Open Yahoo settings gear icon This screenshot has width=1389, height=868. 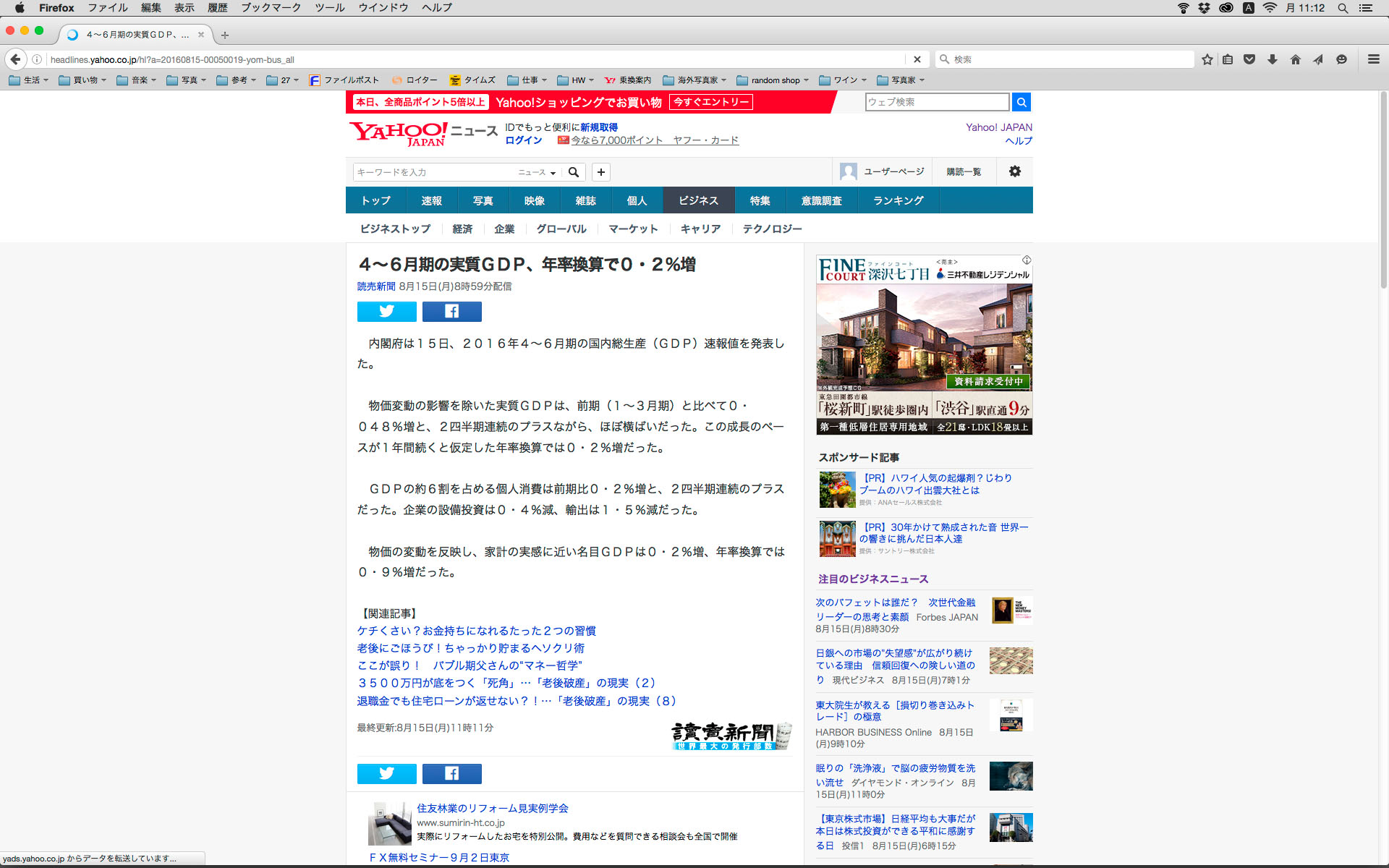click(x=1014, y=171)
